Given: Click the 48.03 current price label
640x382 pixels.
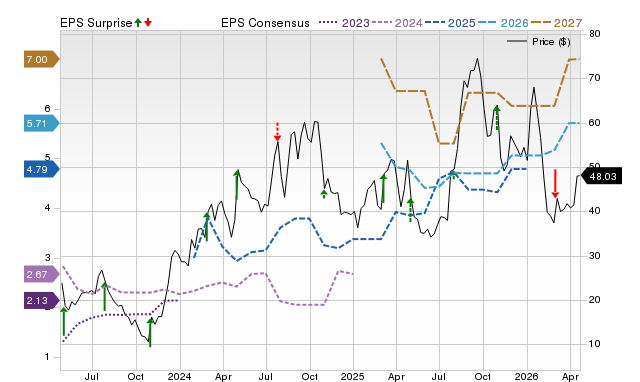Looking at the screenshot, I should [x=602, y=176].
